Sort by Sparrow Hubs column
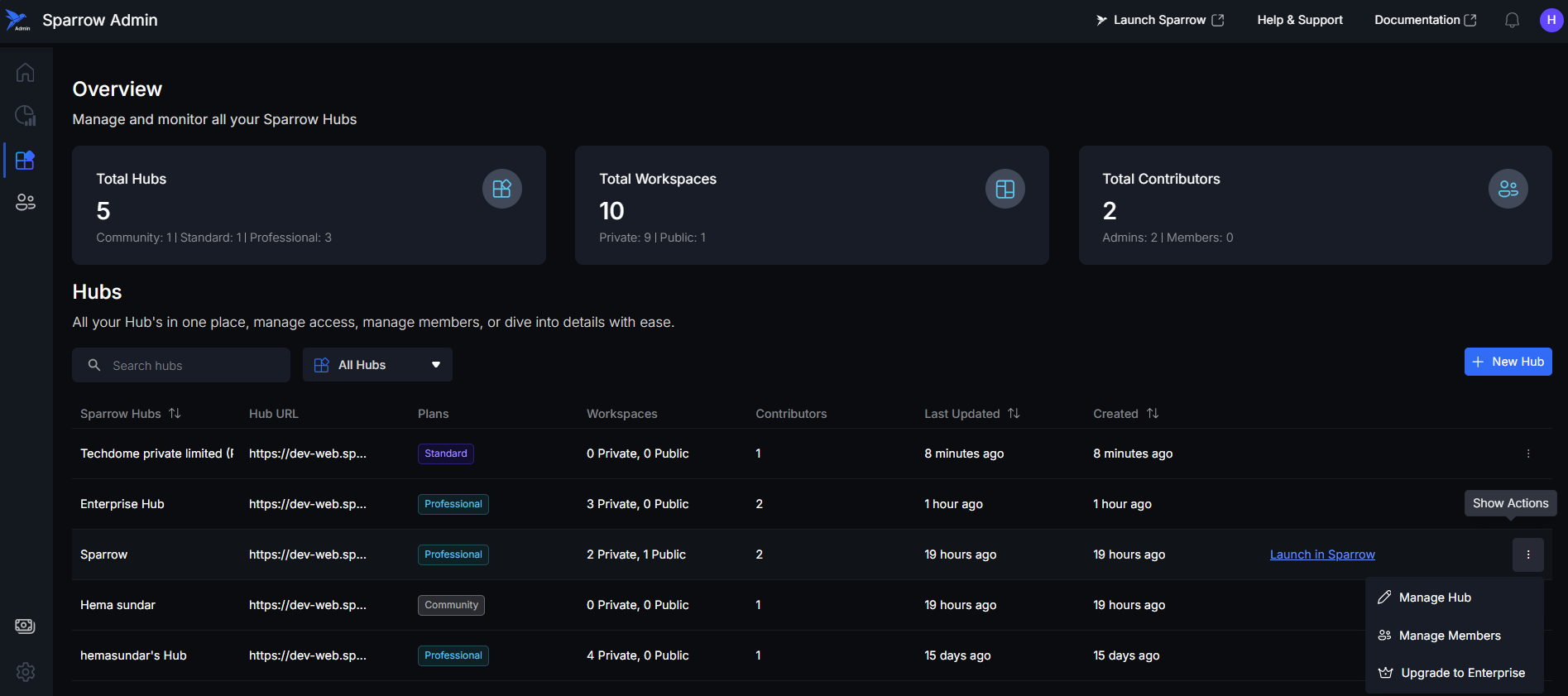This screenshot has width=1568, height=696. pos(175,414)
